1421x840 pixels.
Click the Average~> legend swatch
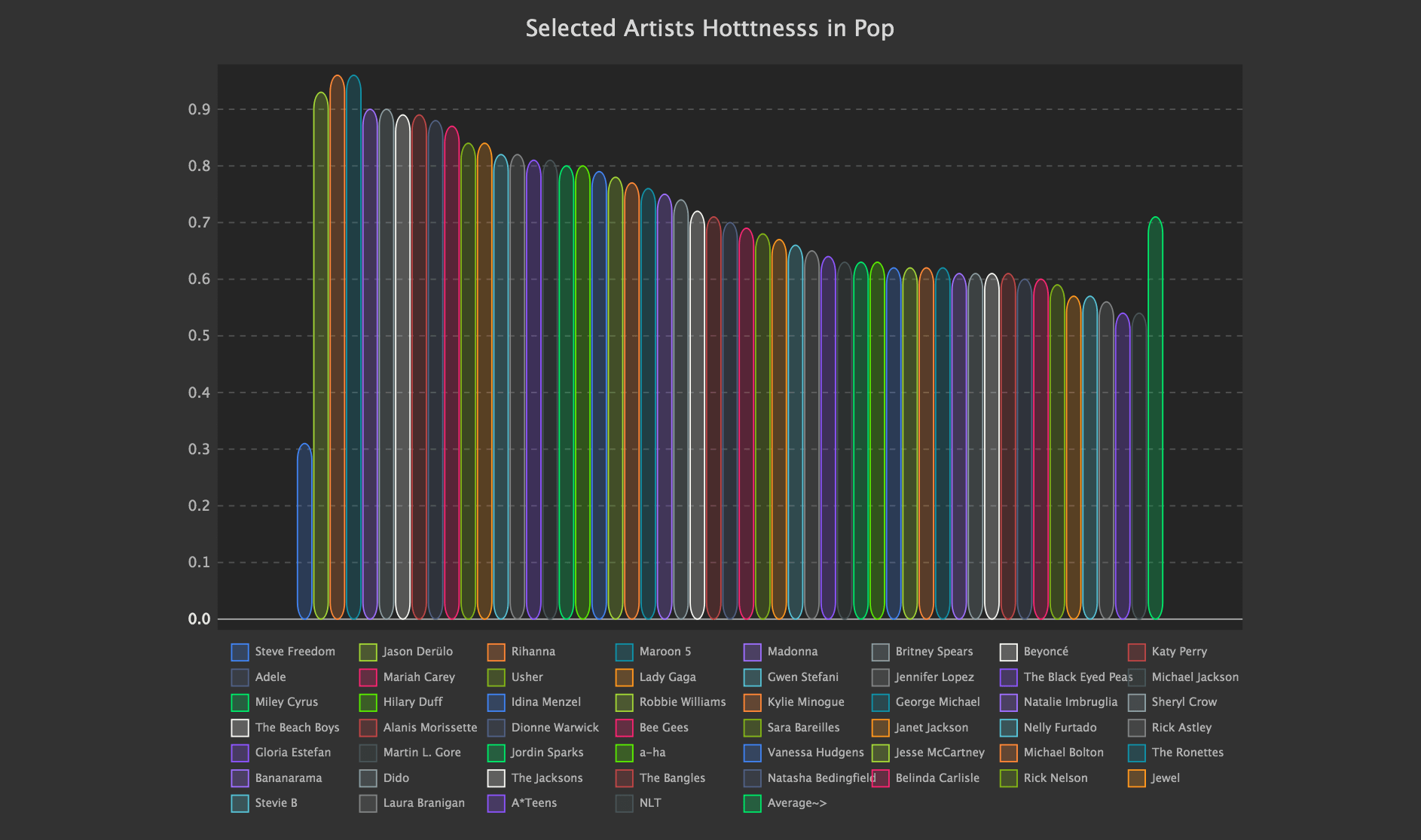click(752, 803)
